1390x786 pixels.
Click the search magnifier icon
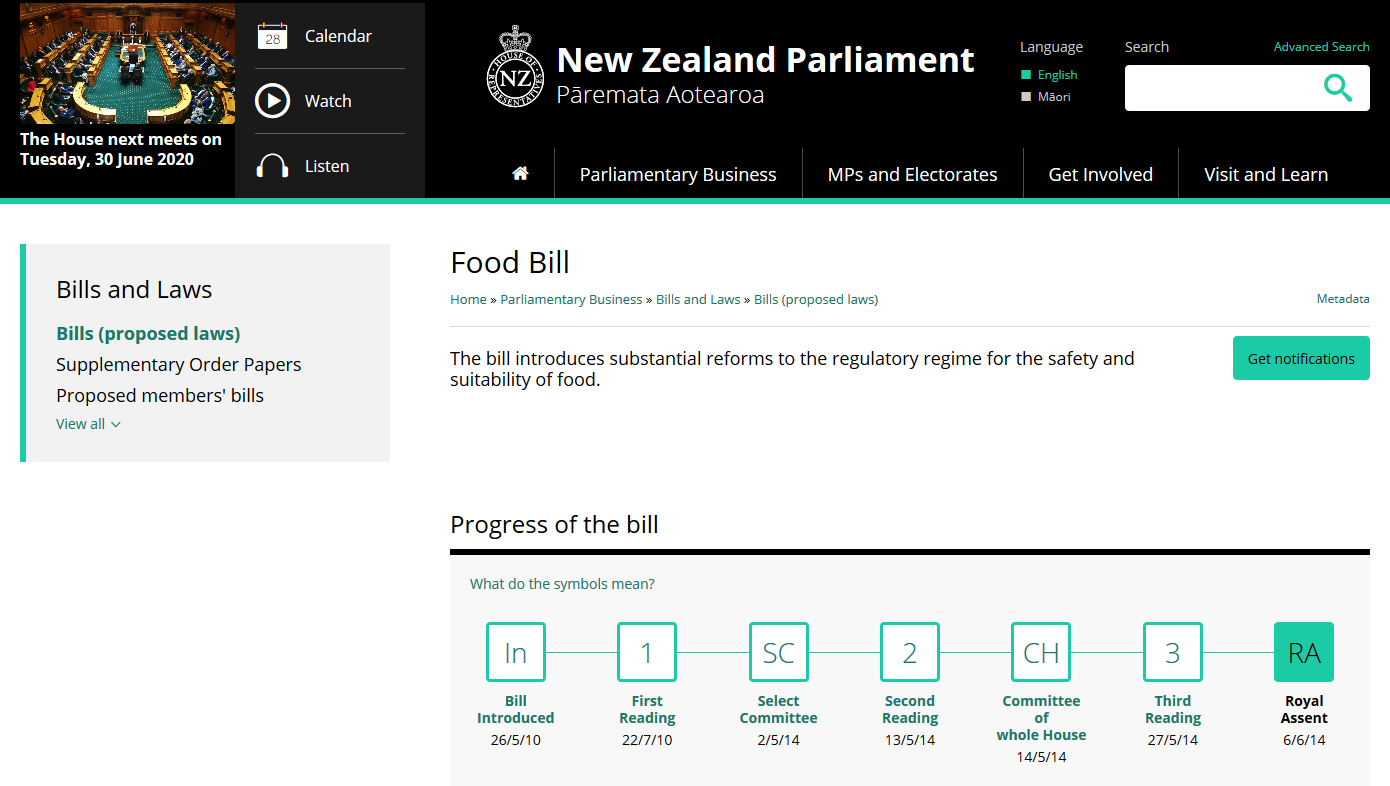1337,88
